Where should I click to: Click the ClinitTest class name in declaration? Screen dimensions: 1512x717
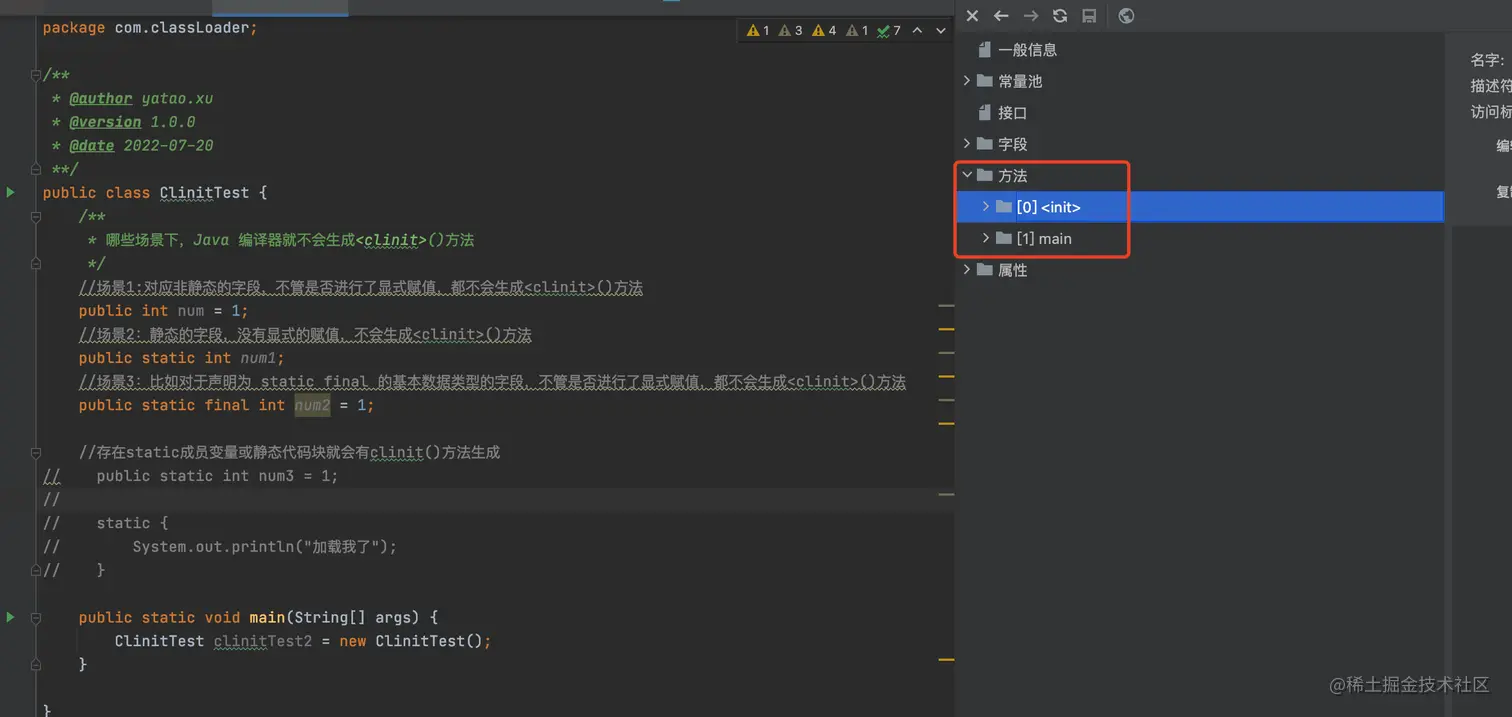pyautogui.click(x=204, y=193)
